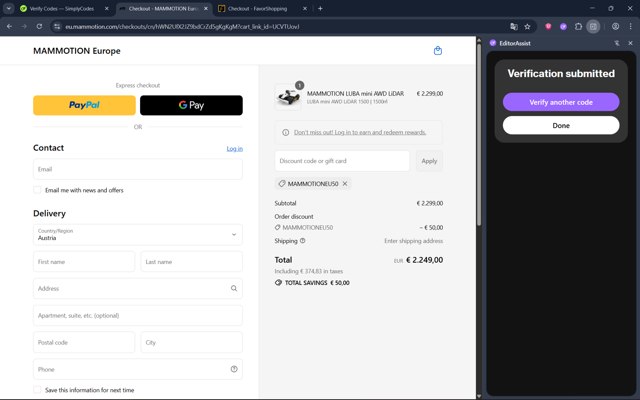Screen dimensions: 640x400
Task: Open site information icon in address bar
Action: 57,27
